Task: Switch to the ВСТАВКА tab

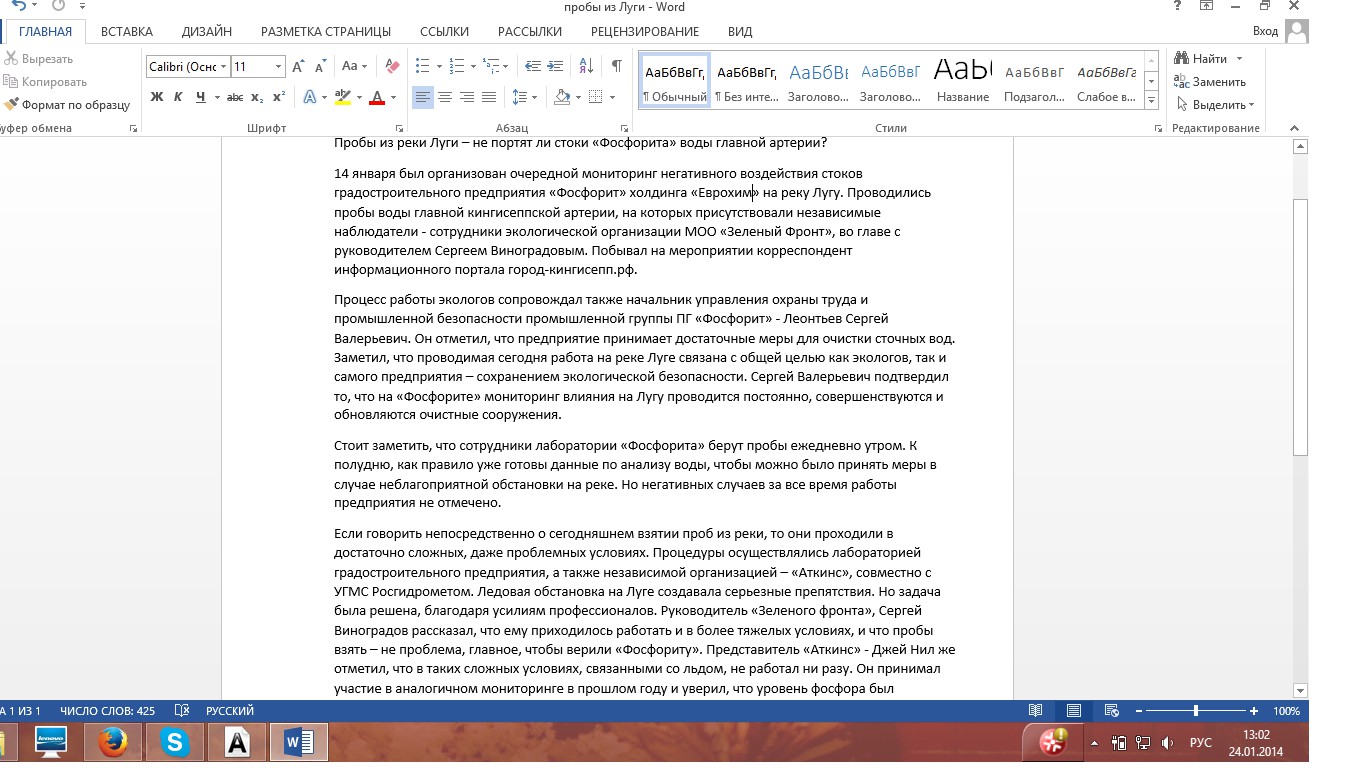Action: (x=126, y=31)
